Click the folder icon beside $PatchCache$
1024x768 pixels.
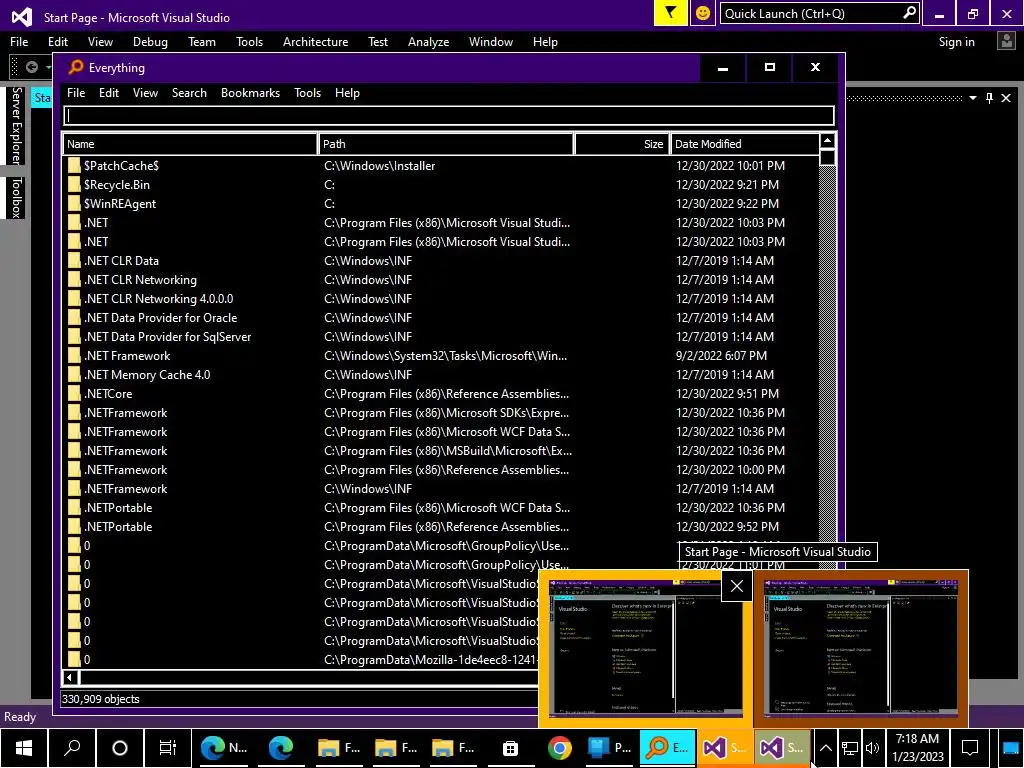click(x=74, y=165)
